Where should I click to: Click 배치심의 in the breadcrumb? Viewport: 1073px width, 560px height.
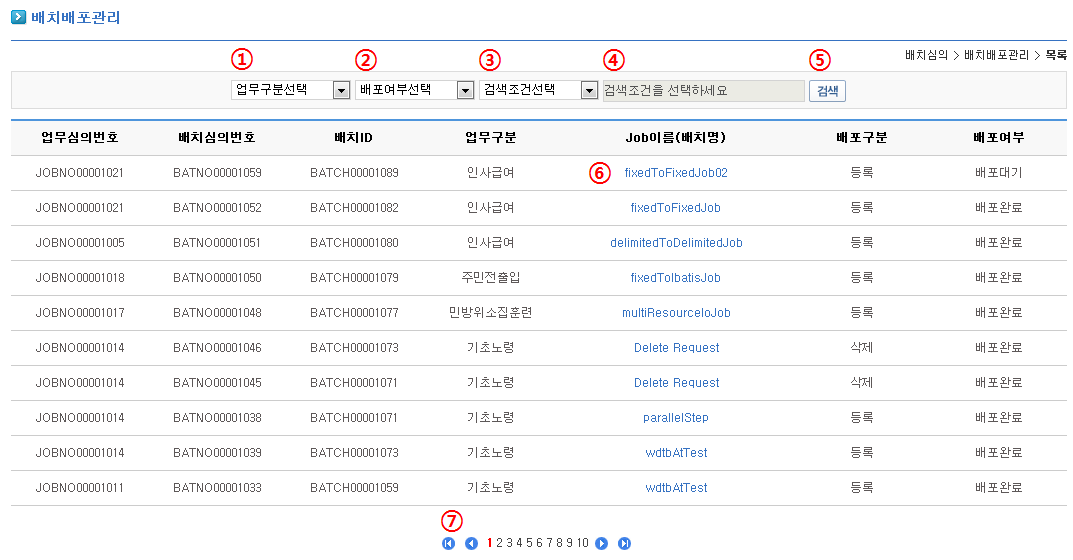[x=925, y=55]
